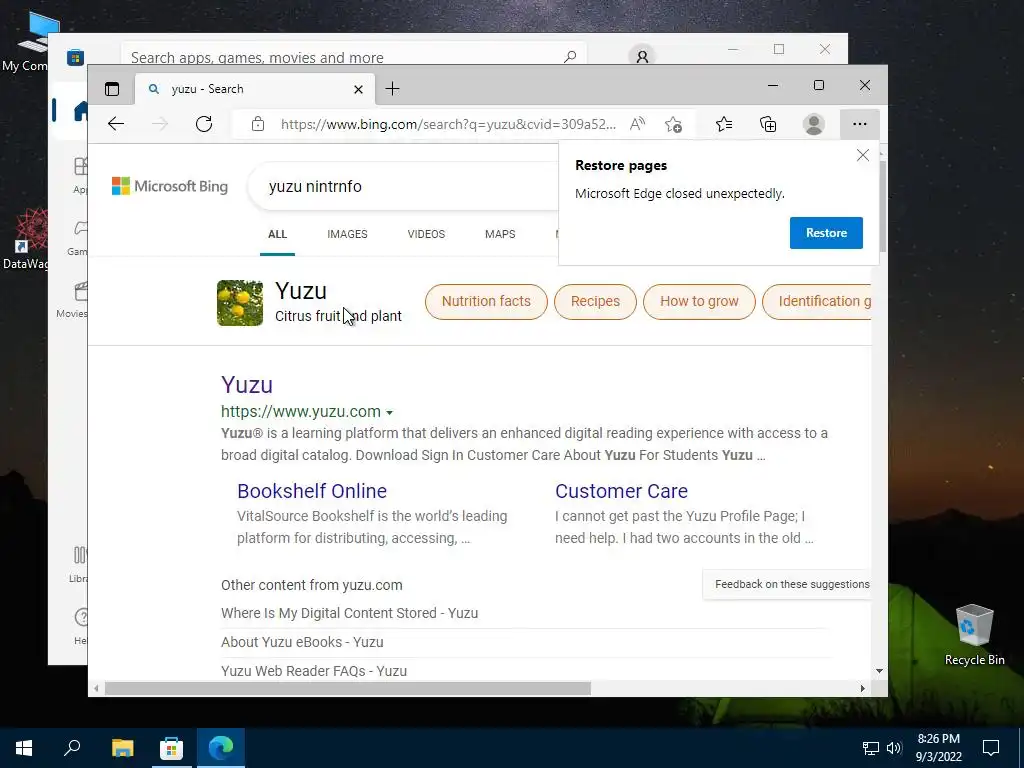This screenshot has width=1024, height=768.
Task: Click the Edge back arrow button
Action: pyautogui.click(x=116, y=124)
